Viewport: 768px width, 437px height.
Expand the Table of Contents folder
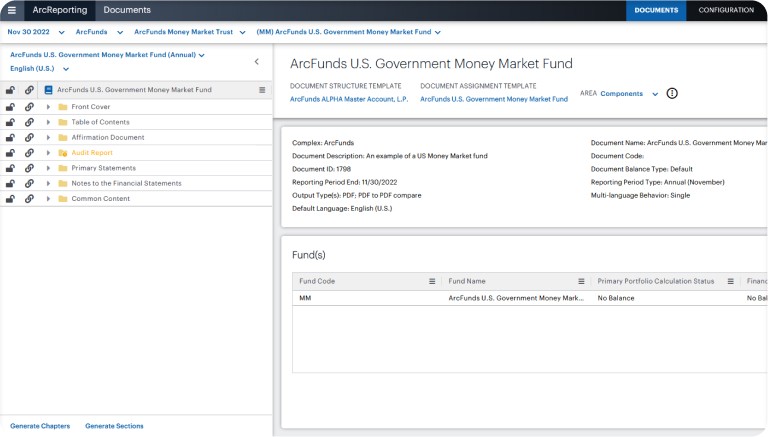coord(48,122)
